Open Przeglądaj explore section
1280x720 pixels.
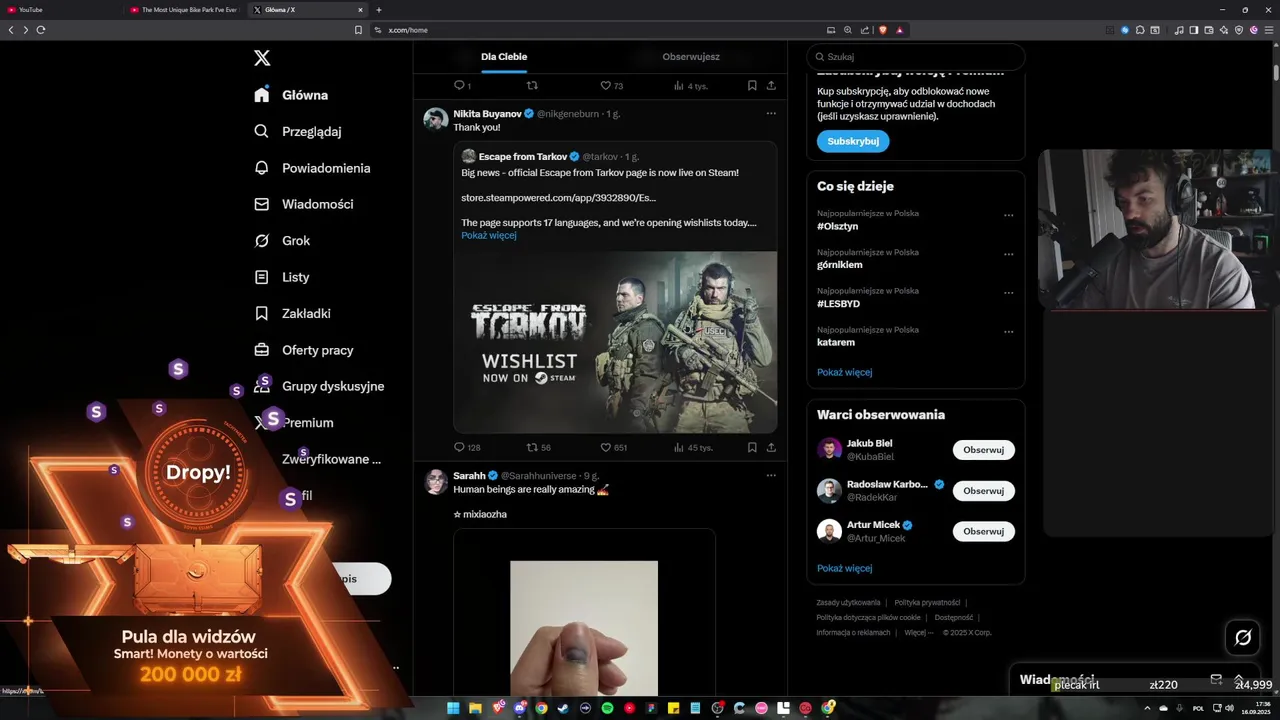point(298,131)
